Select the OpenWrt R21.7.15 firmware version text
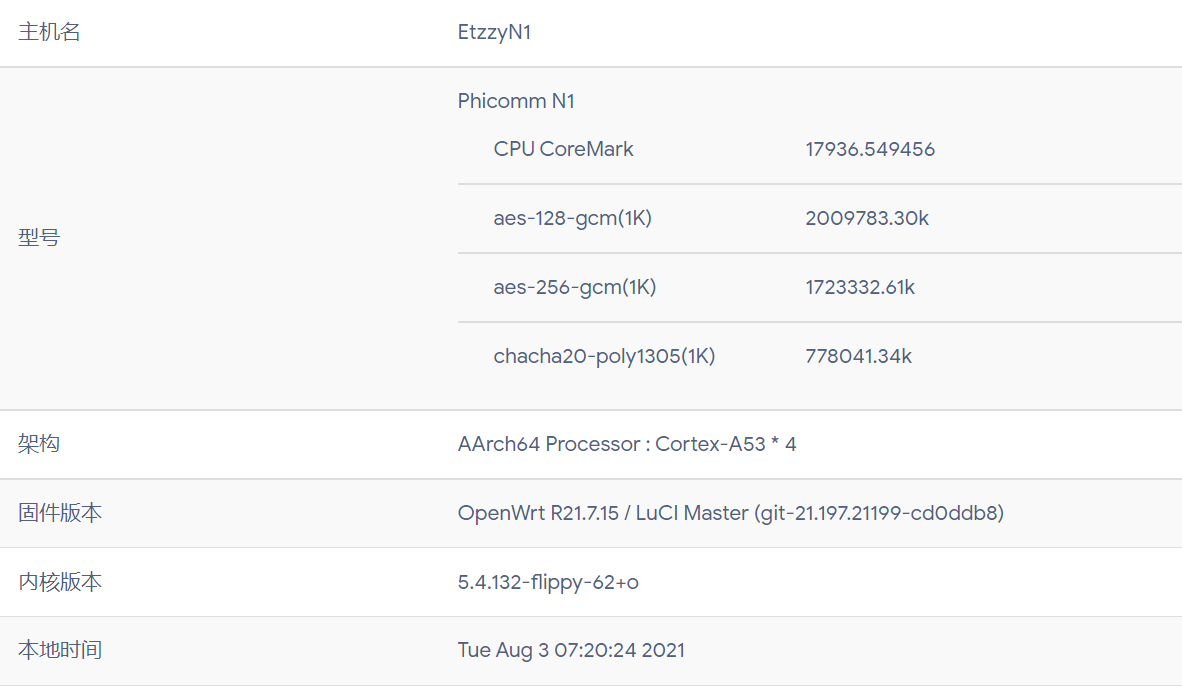 [730, 513]
